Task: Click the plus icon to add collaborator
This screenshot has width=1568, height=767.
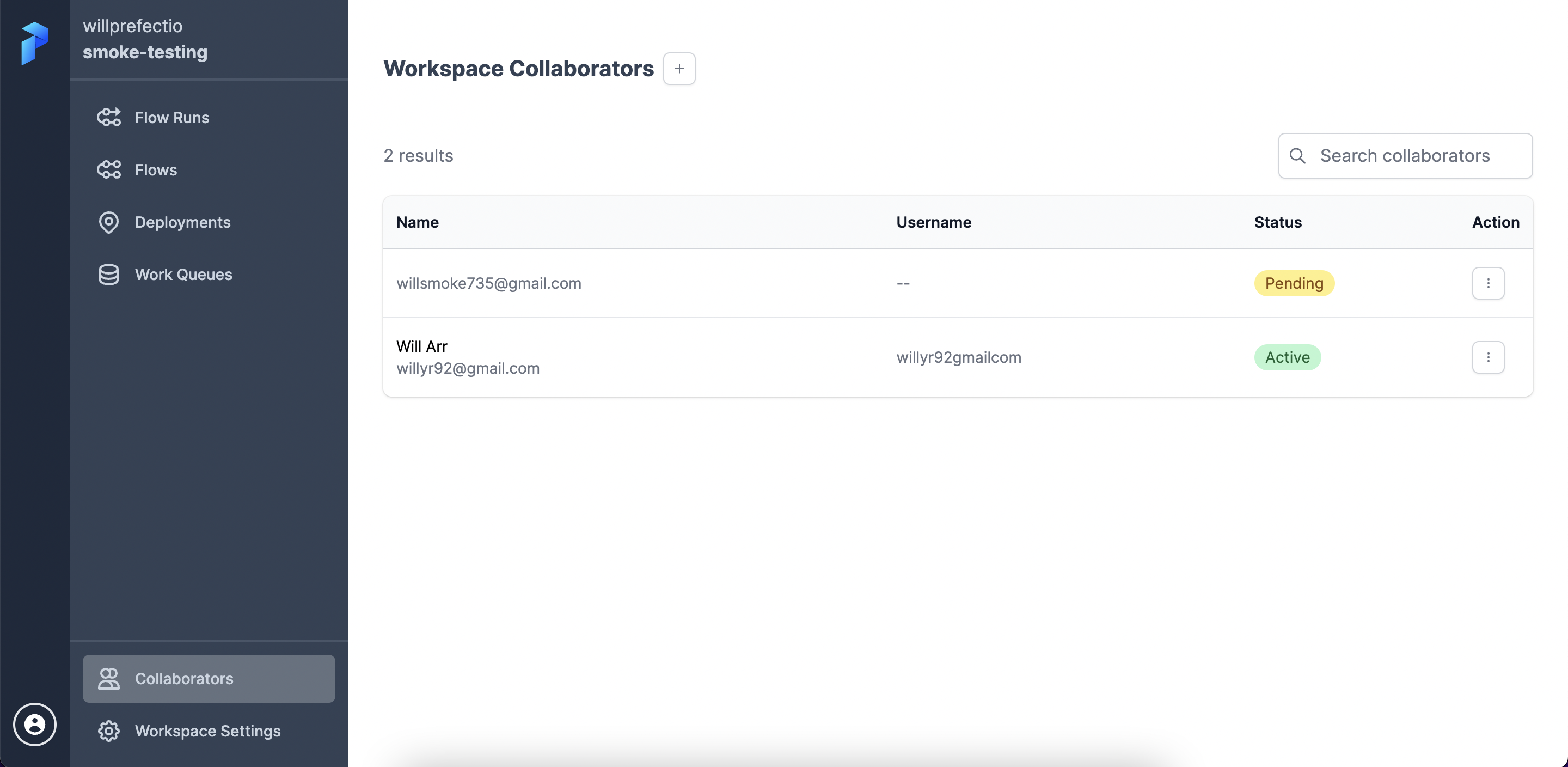Action: pos(679,69)
